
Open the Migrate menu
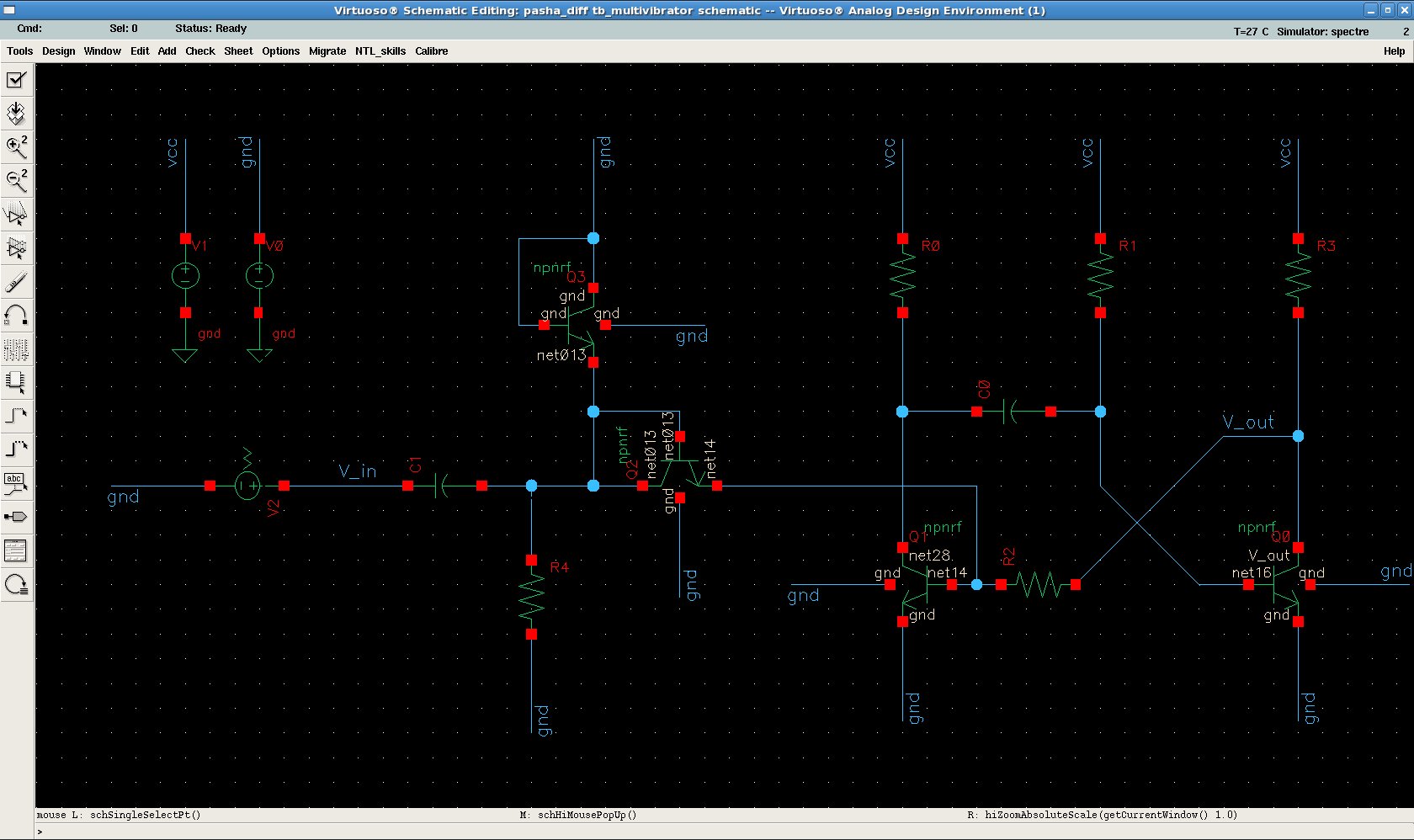(x=327, y=51)
